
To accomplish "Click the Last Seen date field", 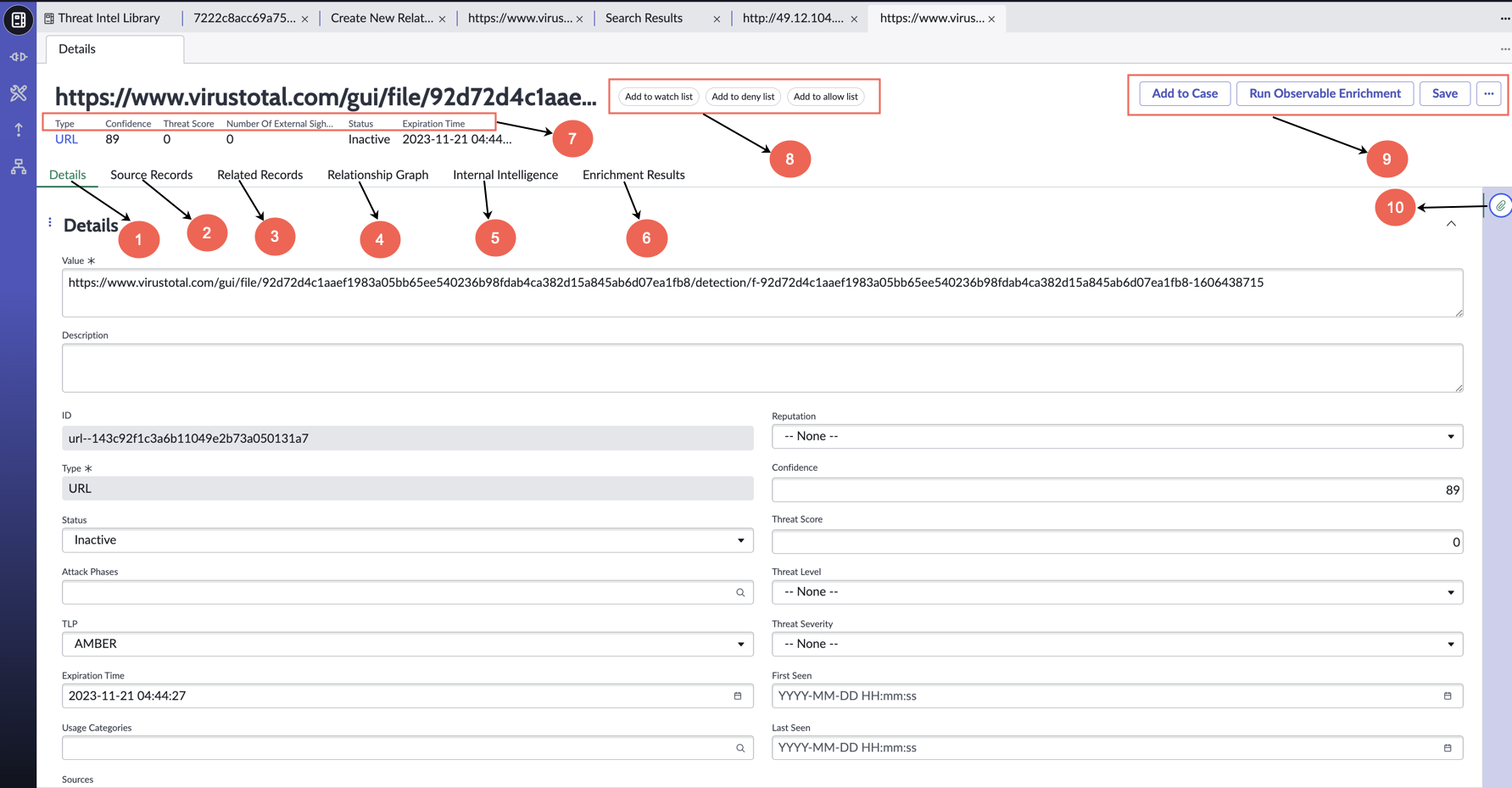I will [1117, 748].
